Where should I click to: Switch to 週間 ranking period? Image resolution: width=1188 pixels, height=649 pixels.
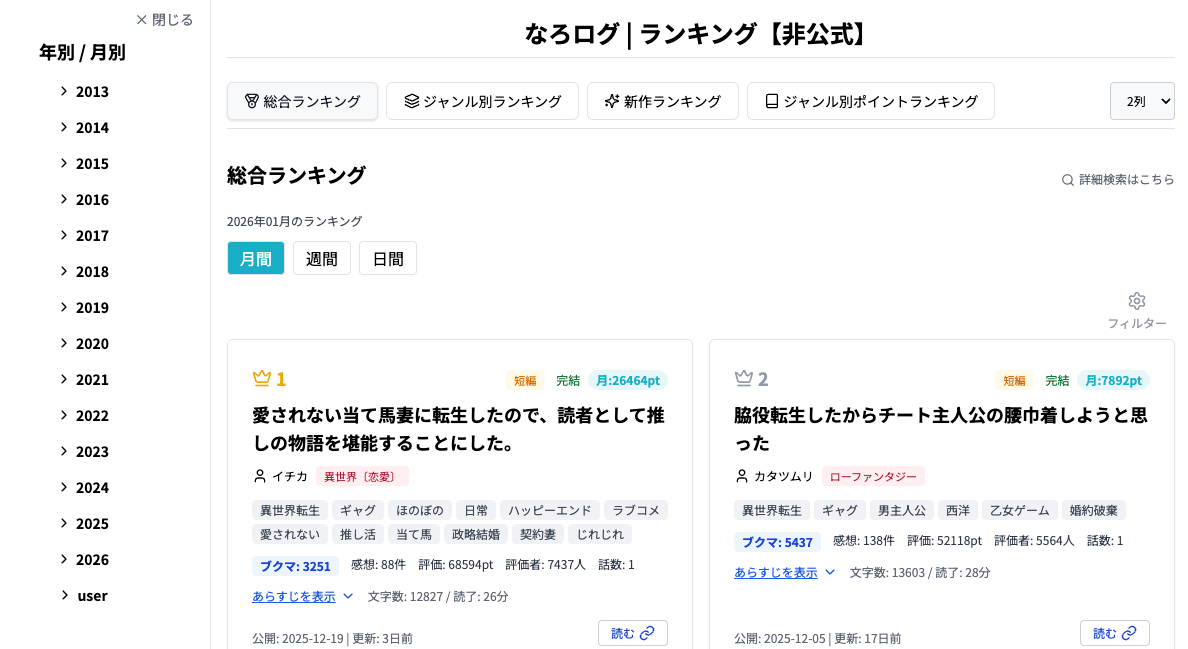[x=322, y=258]
